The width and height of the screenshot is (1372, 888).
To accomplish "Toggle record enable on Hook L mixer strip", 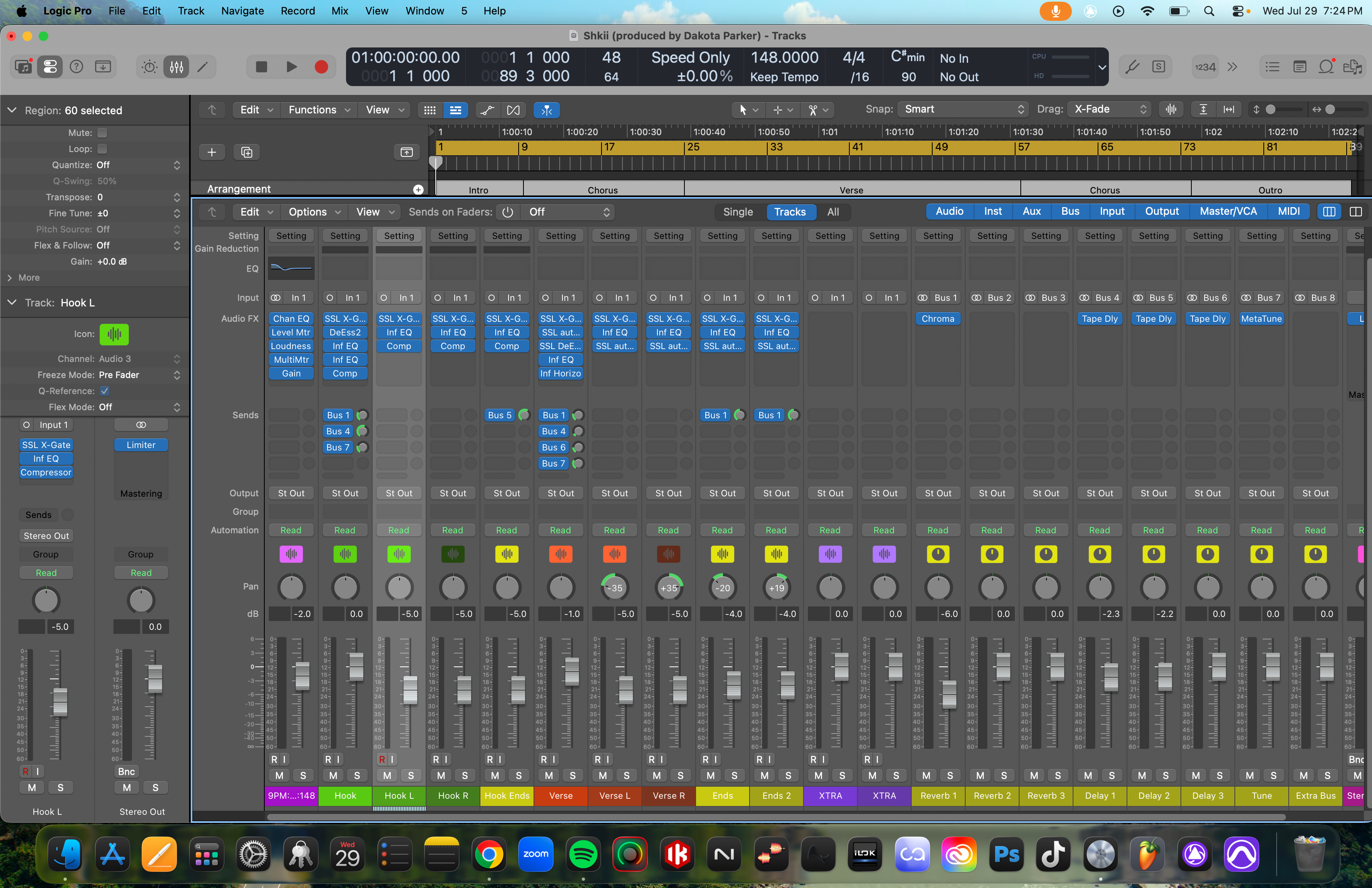I will click(x=381, y=759).
